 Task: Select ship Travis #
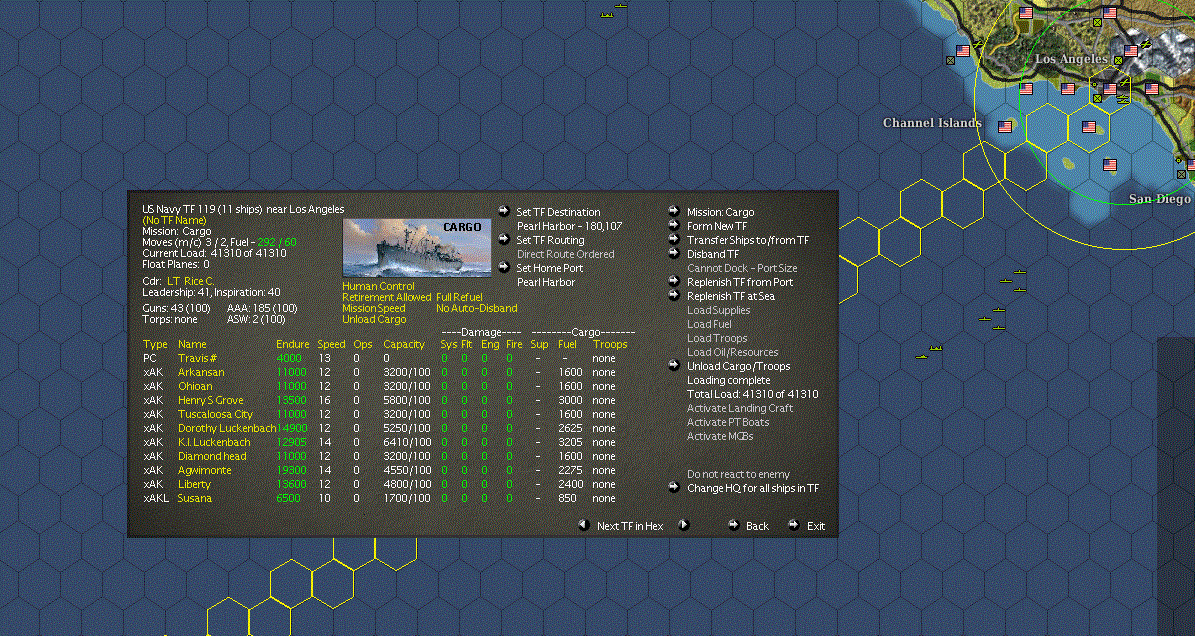(x=197, y=359)
